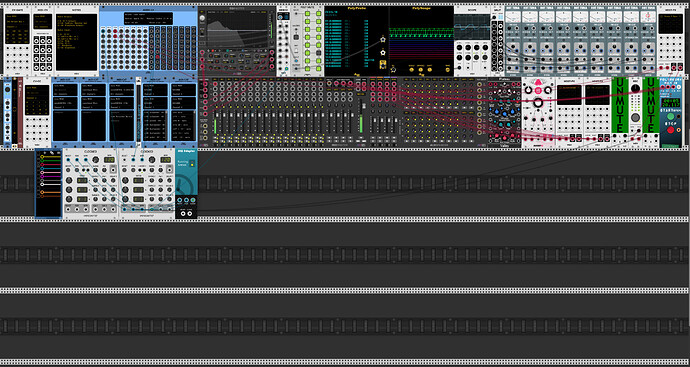
Task: Click the tall vertical fader between blue MIDI modules
Action: 139,113
